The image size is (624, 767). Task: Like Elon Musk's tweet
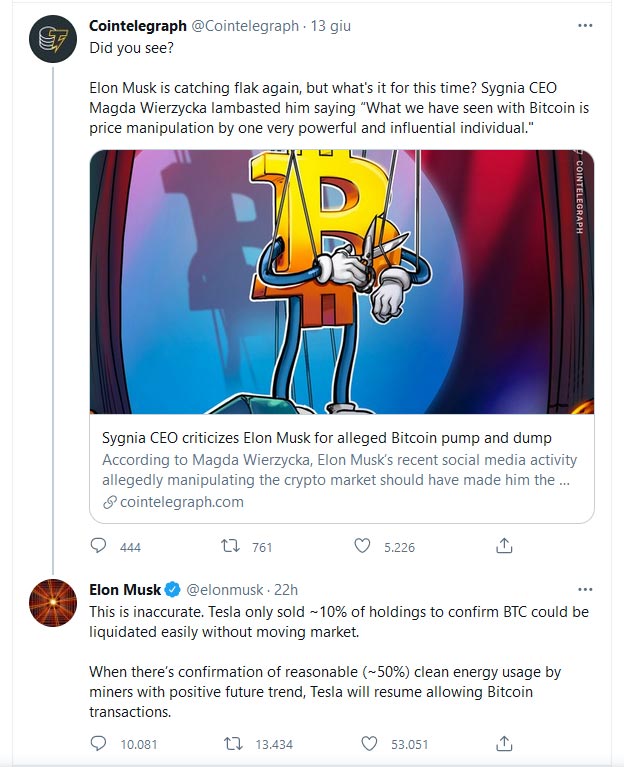[x=369, y=743]
